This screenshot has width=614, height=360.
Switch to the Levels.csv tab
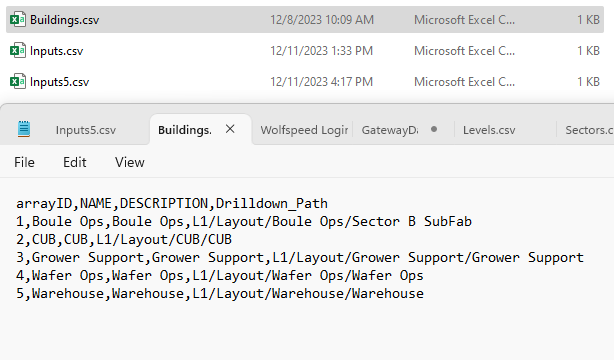coord(489,130)
